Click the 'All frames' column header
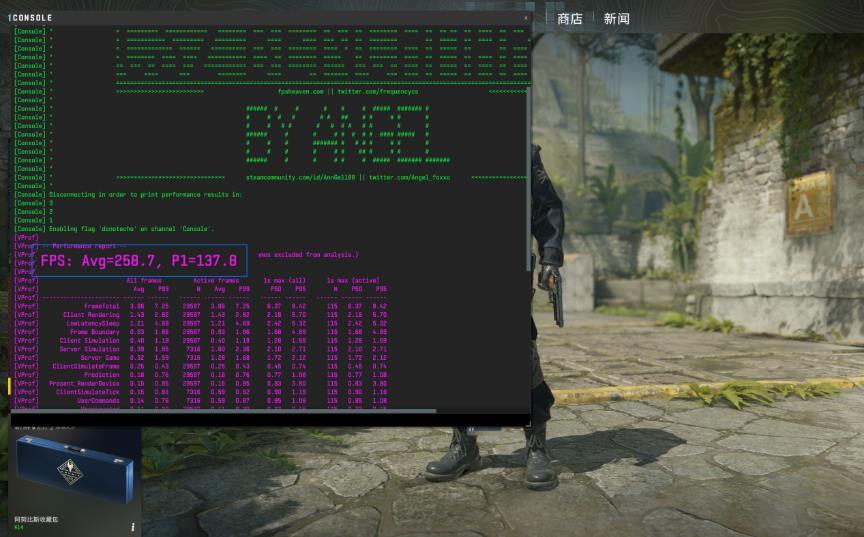The width and height of the screenshot is (864, 537). 144,280
